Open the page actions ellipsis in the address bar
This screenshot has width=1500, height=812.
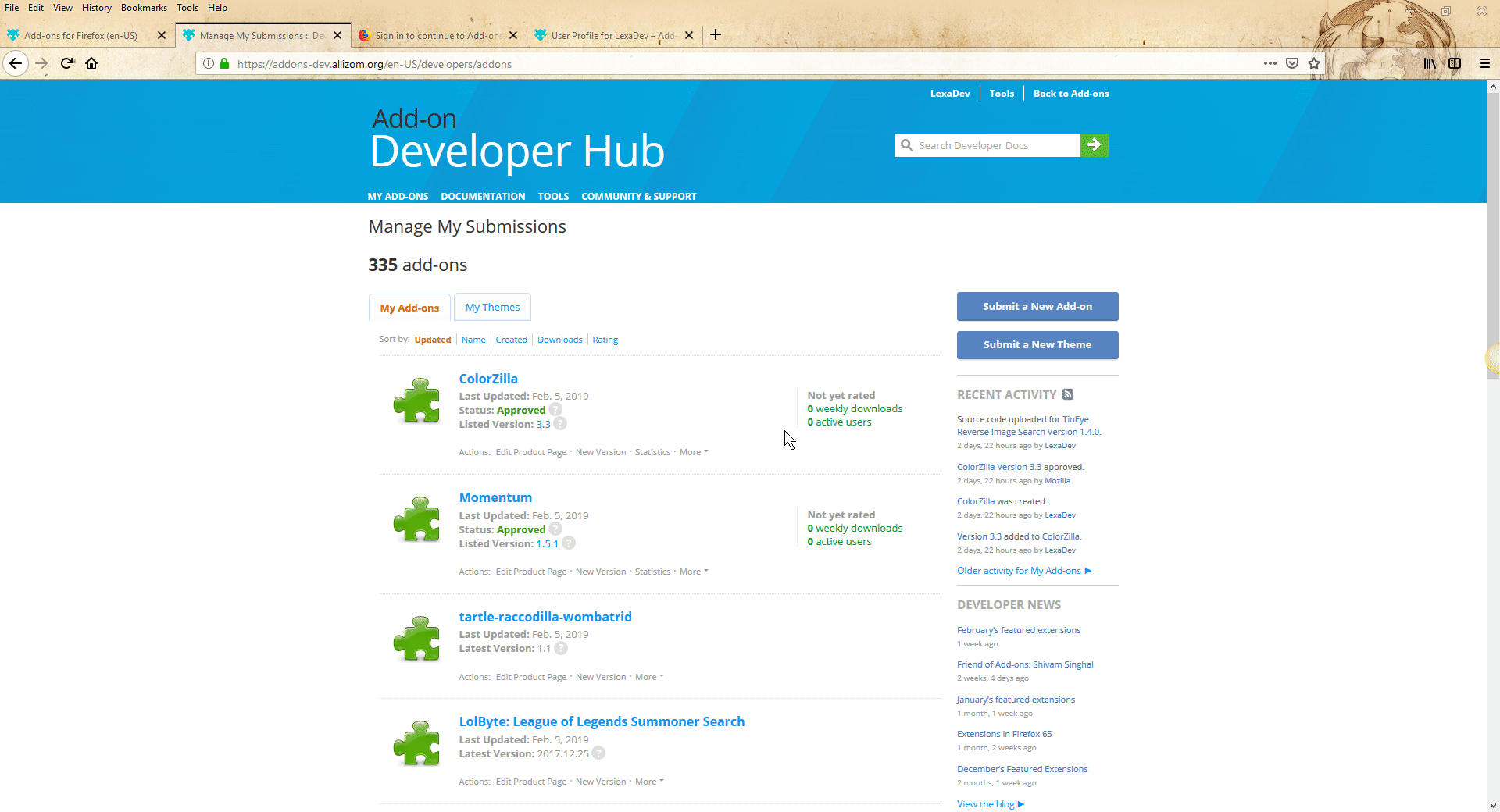click(1270, 63)
